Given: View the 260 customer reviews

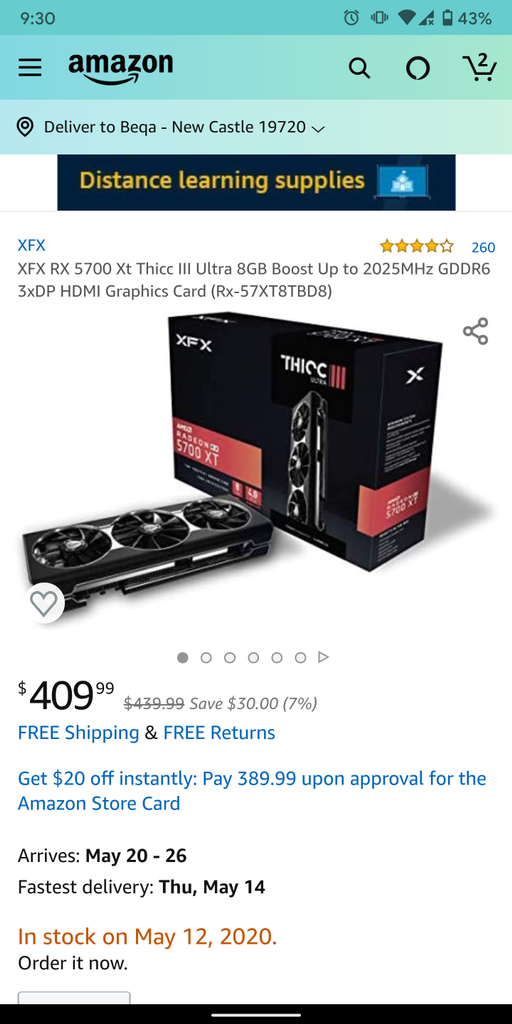Looking at the screenshot, I should 483,247.
